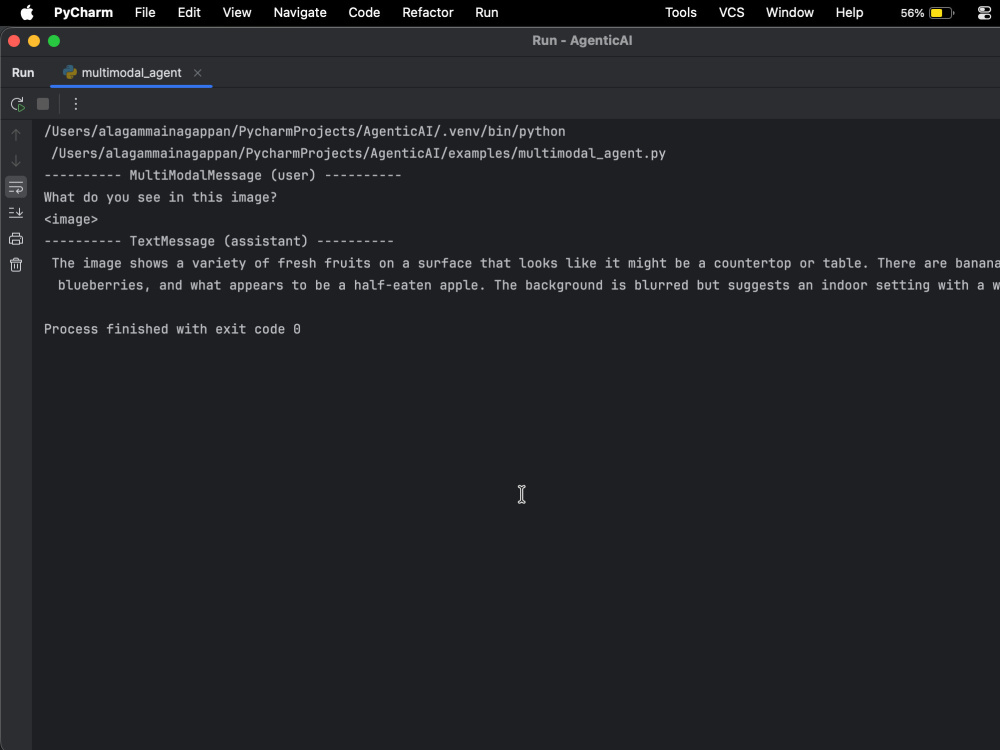
Task: Click the up the stack trace arrow
Action: point(16,135)
